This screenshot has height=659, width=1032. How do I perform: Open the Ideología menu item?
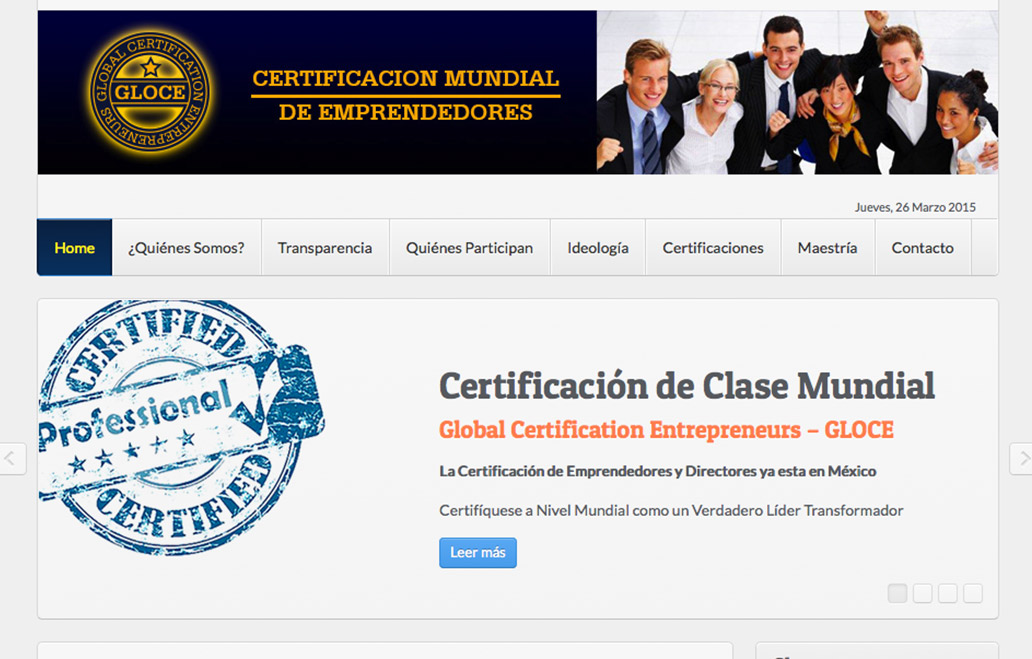click(598, 248)
